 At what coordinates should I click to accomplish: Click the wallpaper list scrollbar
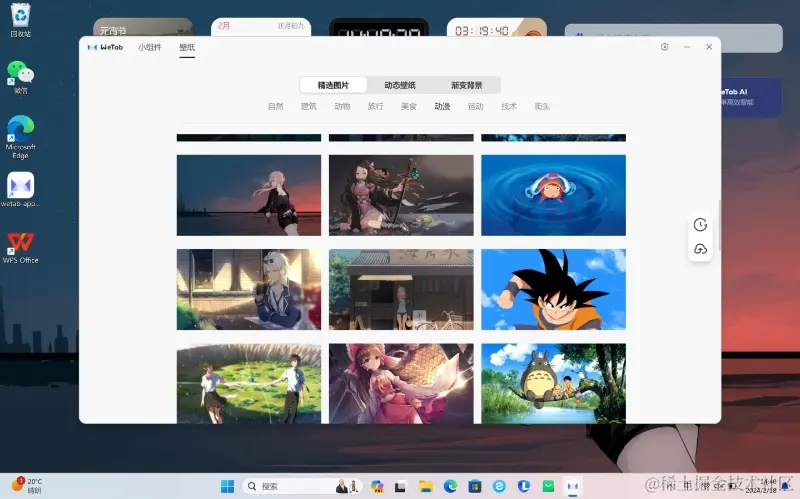[719, 225]
